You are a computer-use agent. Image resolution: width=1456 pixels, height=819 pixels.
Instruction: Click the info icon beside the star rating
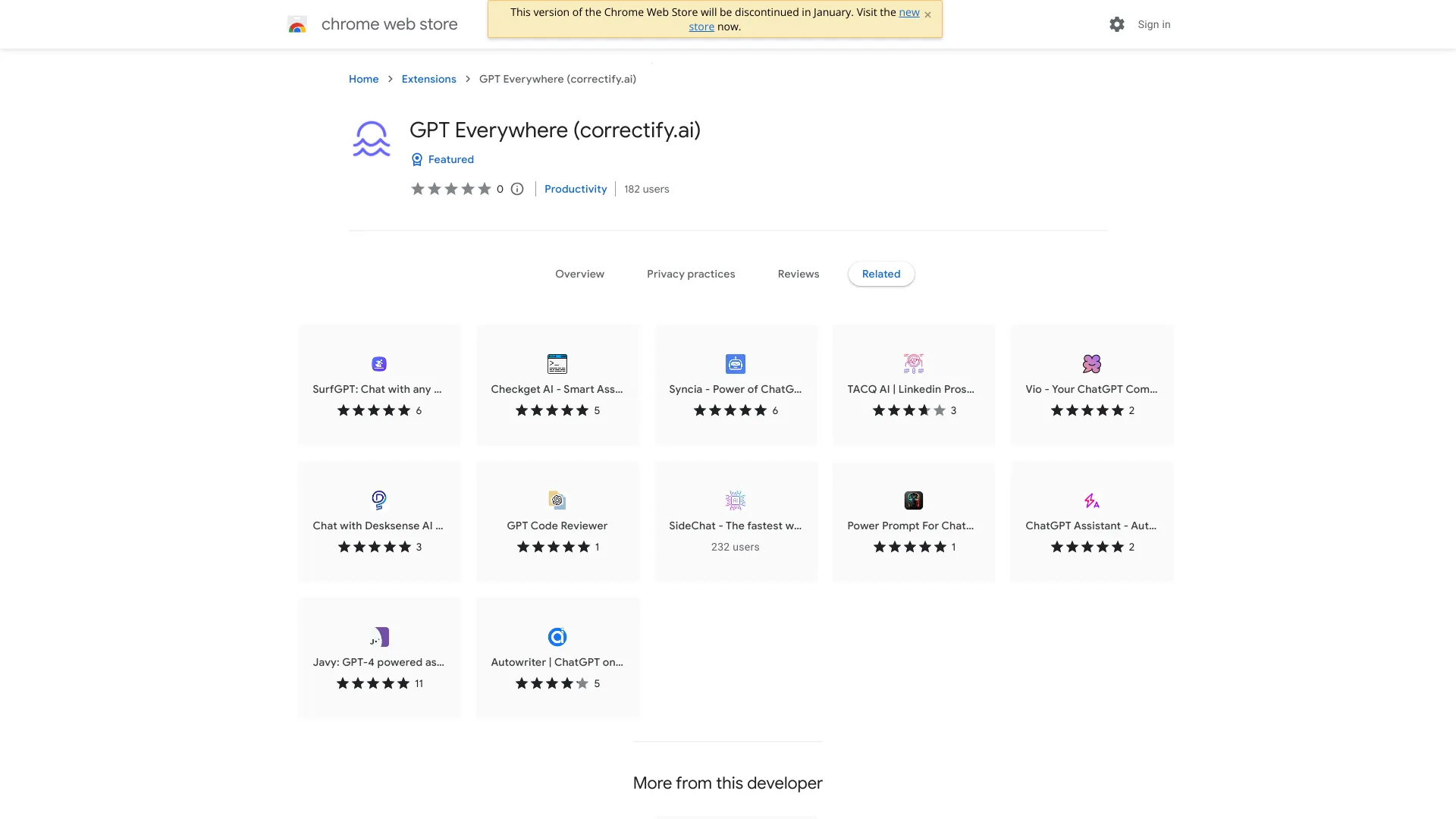pos(516,189)
